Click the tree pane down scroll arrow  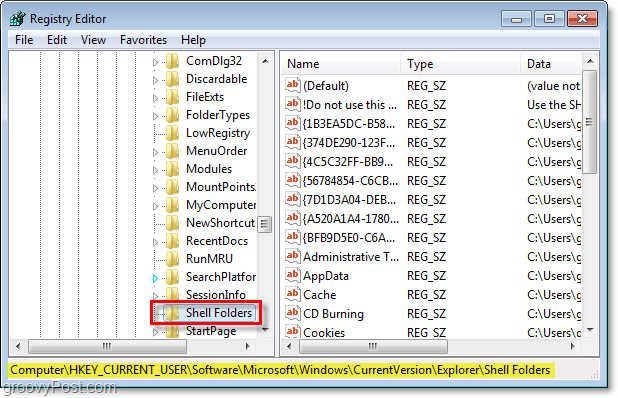point(266,330)
